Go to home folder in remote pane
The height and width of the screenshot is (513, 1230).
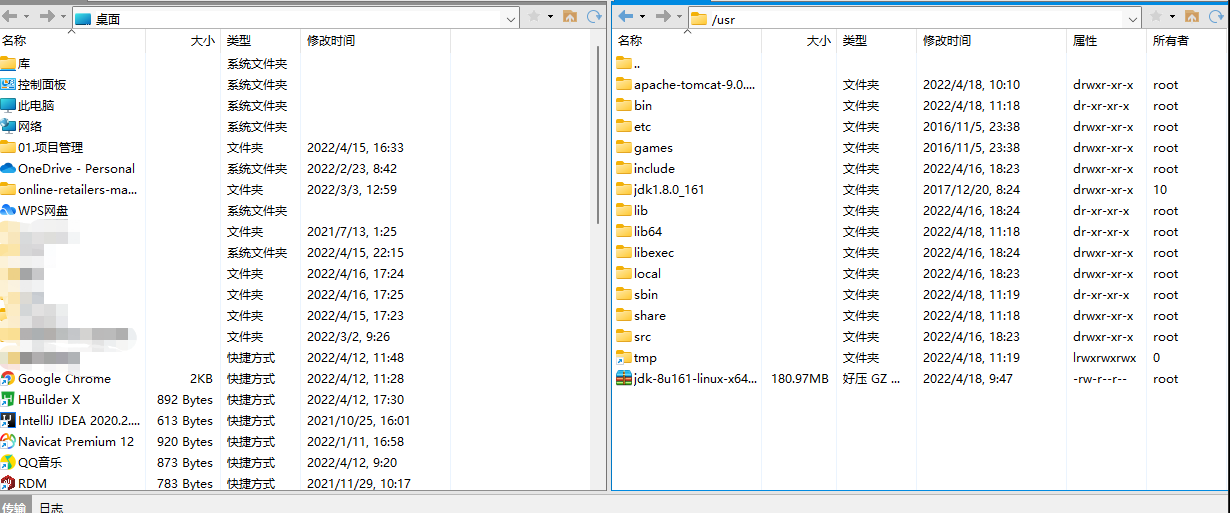click(1191, 16)
